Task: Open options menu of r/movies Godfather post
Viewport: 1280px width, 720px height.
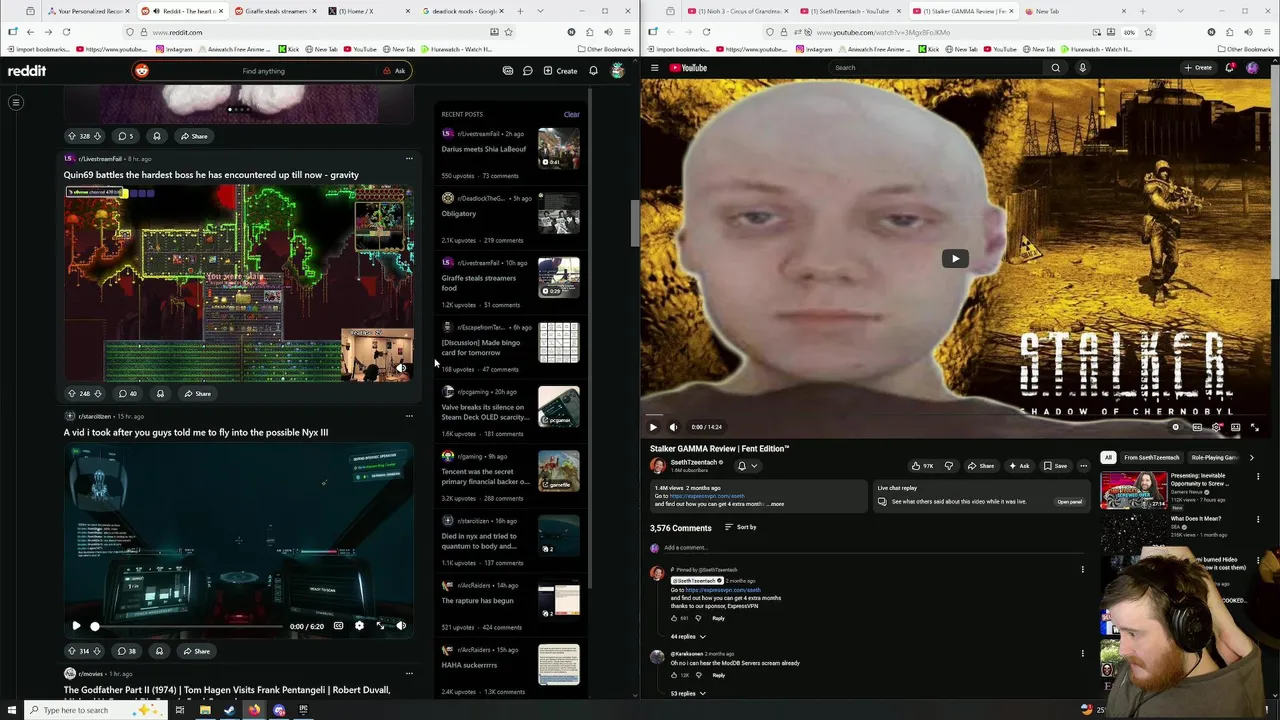Action: coord(409,674)
